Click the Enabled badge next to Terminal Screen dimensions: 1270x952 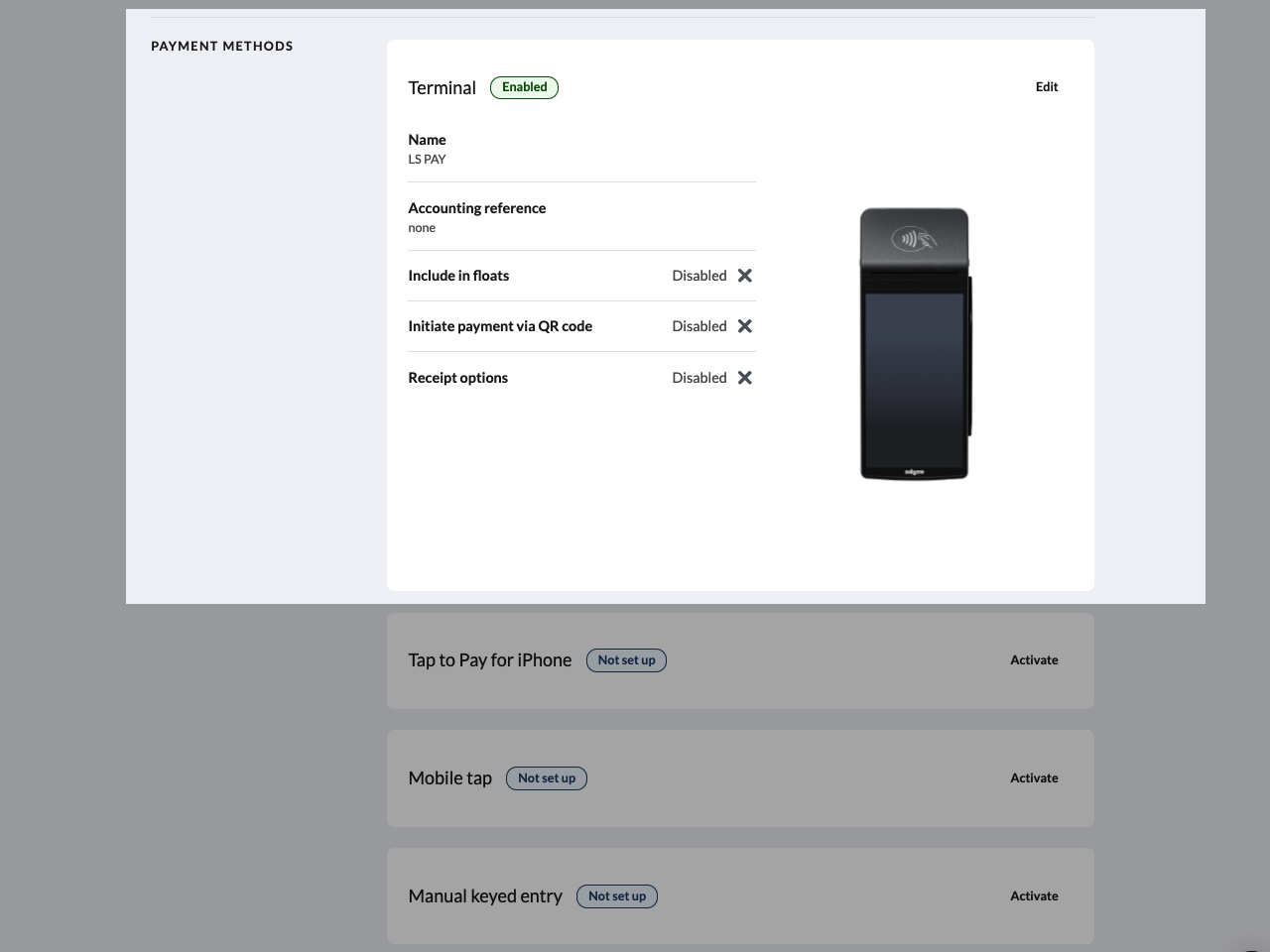tap(524, 87)
